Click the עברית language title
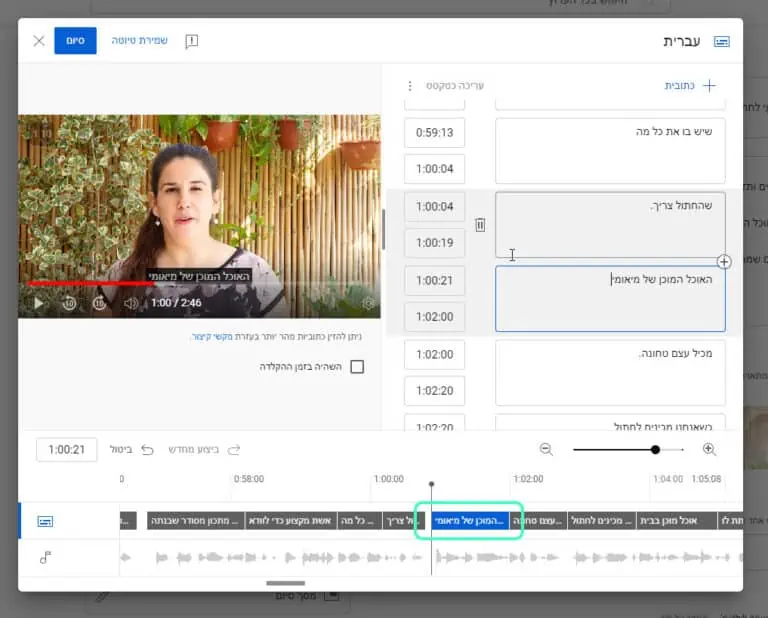The height and width of the screenshot is (618, 768). pos(682,42)
